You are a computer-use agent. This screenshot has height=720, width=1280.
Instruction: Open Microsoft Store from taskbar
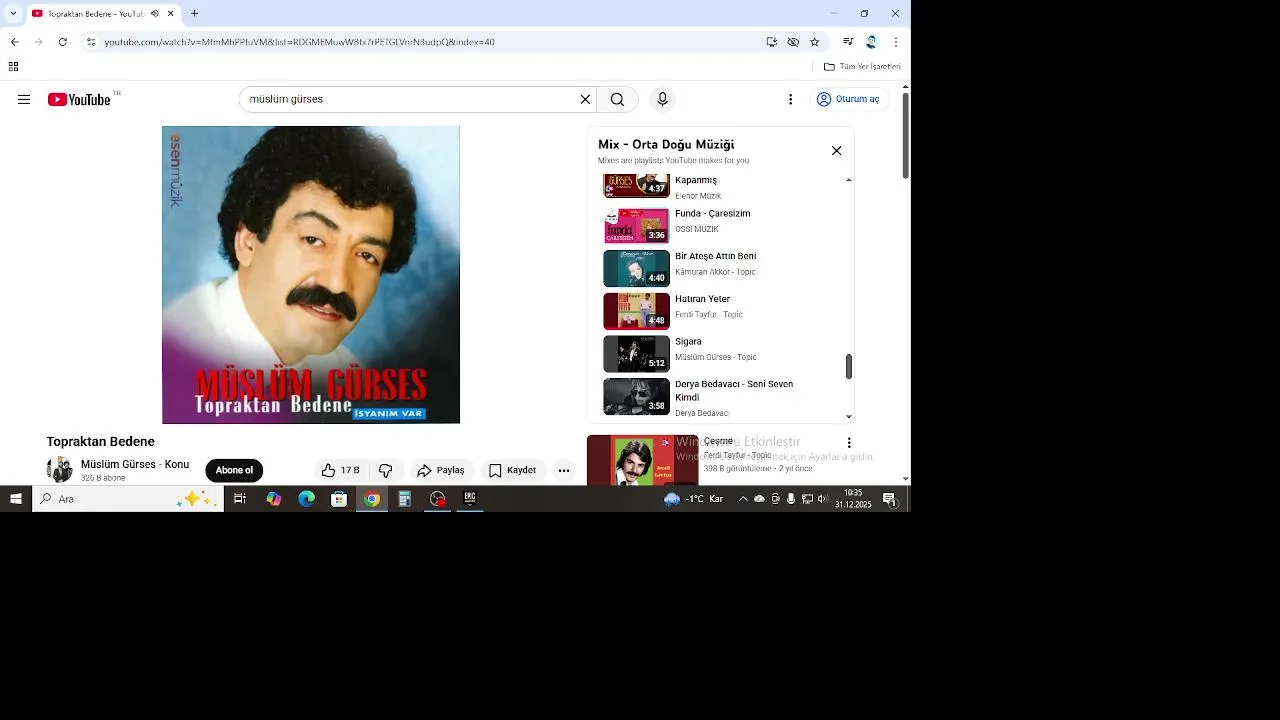point(339,499)
